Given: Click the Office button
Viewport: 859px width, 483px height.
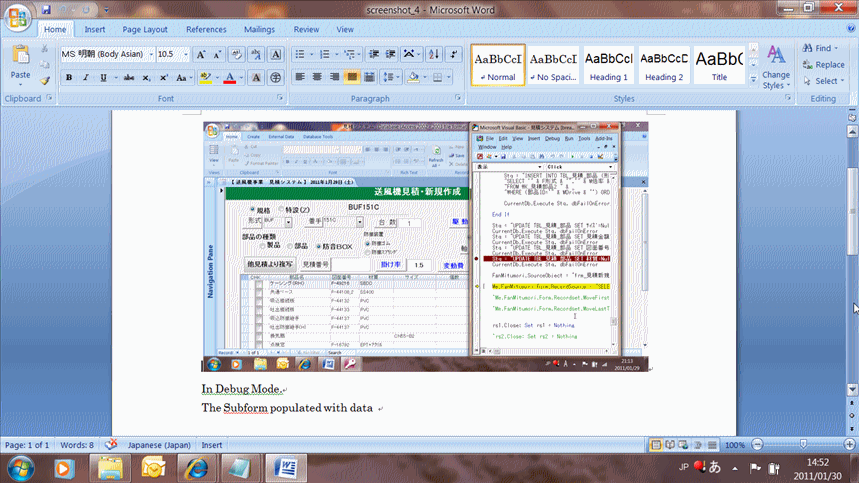Looking at the screenshot, I should tap(18, 18).
